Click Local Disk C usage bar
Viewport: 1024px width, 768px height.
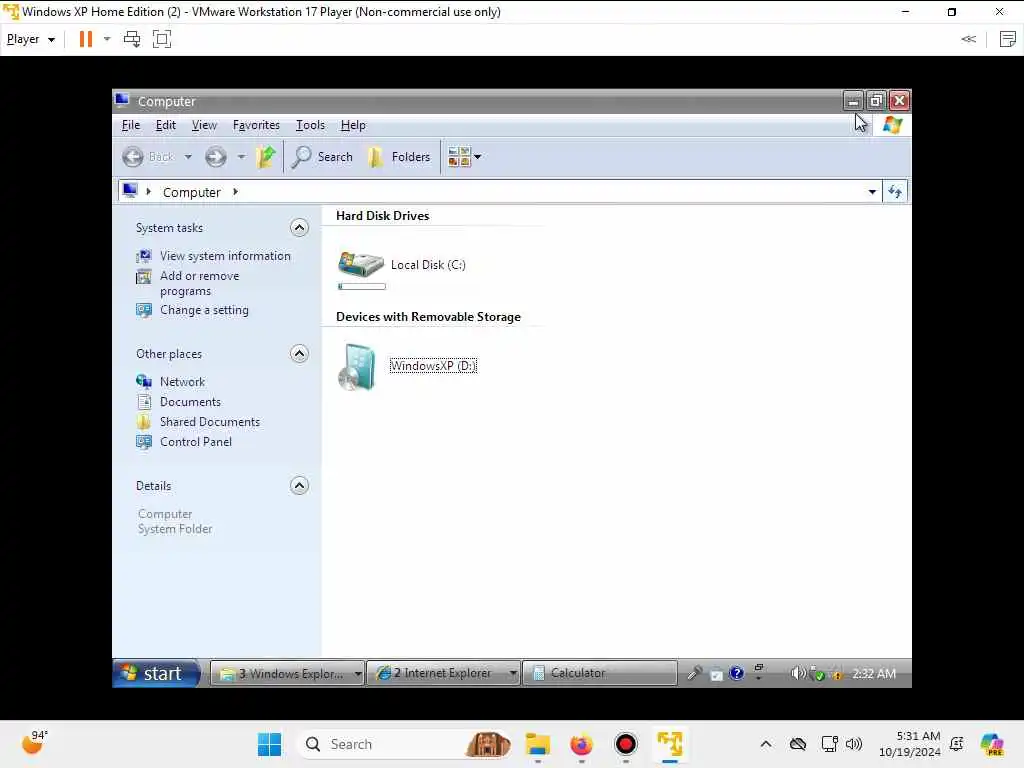tap(362, 286)
